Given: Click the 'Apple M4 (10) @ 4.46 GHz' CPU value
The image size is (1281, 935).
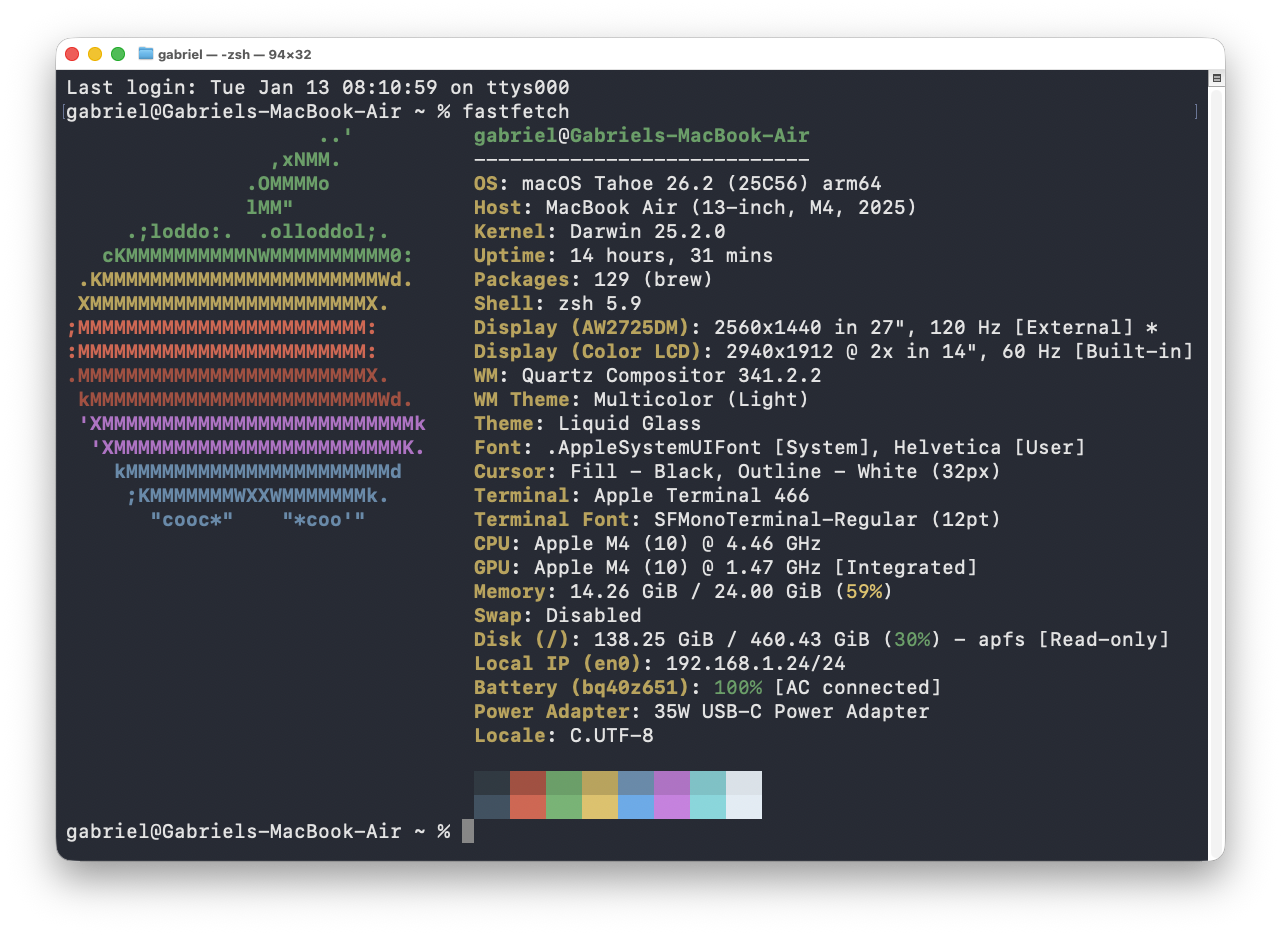Looking at the screenshot, I should click(x=678, y=544).
